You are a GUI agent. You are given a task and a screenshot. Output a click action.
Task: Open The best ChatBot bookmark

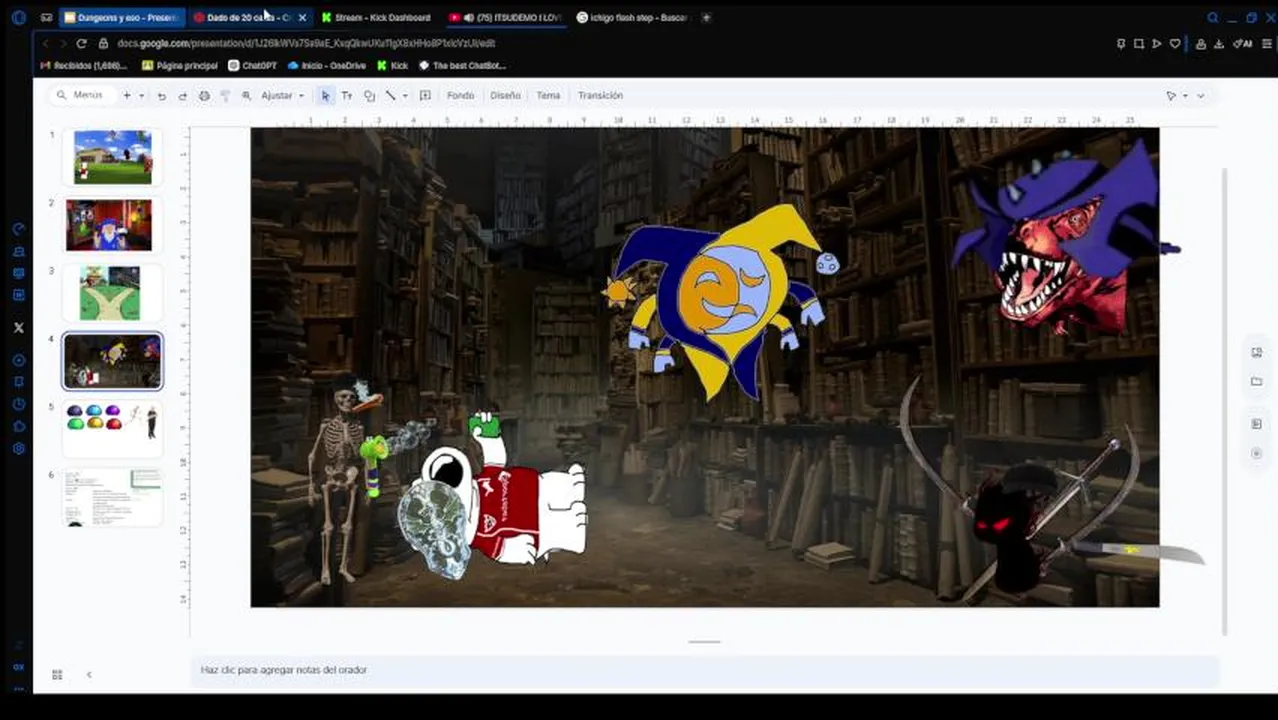click(462, 66)
